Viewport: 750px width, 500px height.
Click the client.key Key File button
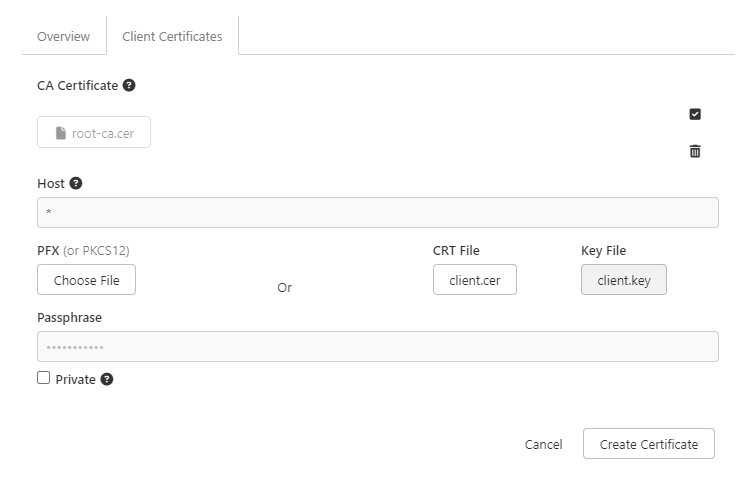click(x=624, y=280)
